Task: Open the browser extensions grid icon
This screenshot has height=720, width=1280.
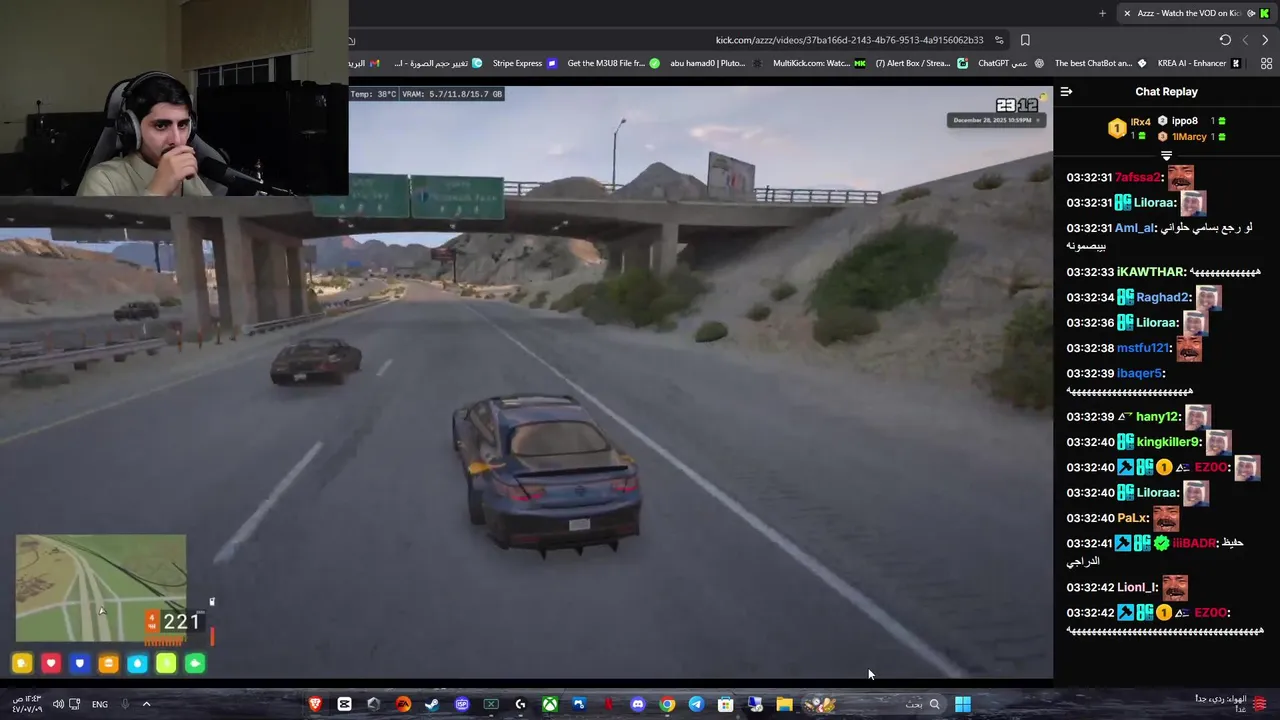Action: click(1266, 63)
